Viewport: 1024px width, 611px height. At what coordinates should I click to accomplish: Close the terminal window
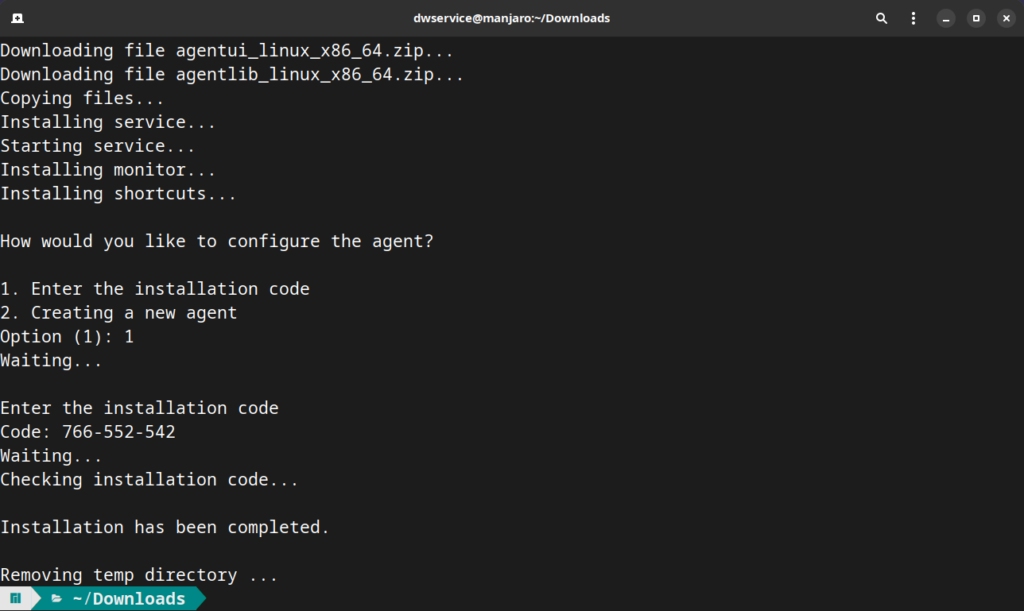1005,18
